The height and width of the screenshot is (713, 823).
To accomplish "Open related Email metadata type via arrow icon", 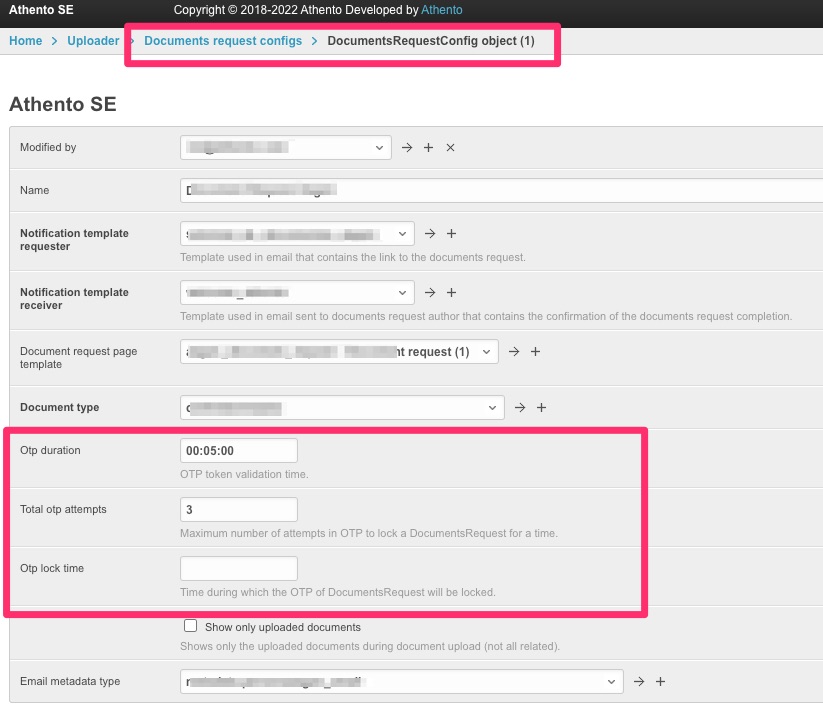I will [639, 681].
